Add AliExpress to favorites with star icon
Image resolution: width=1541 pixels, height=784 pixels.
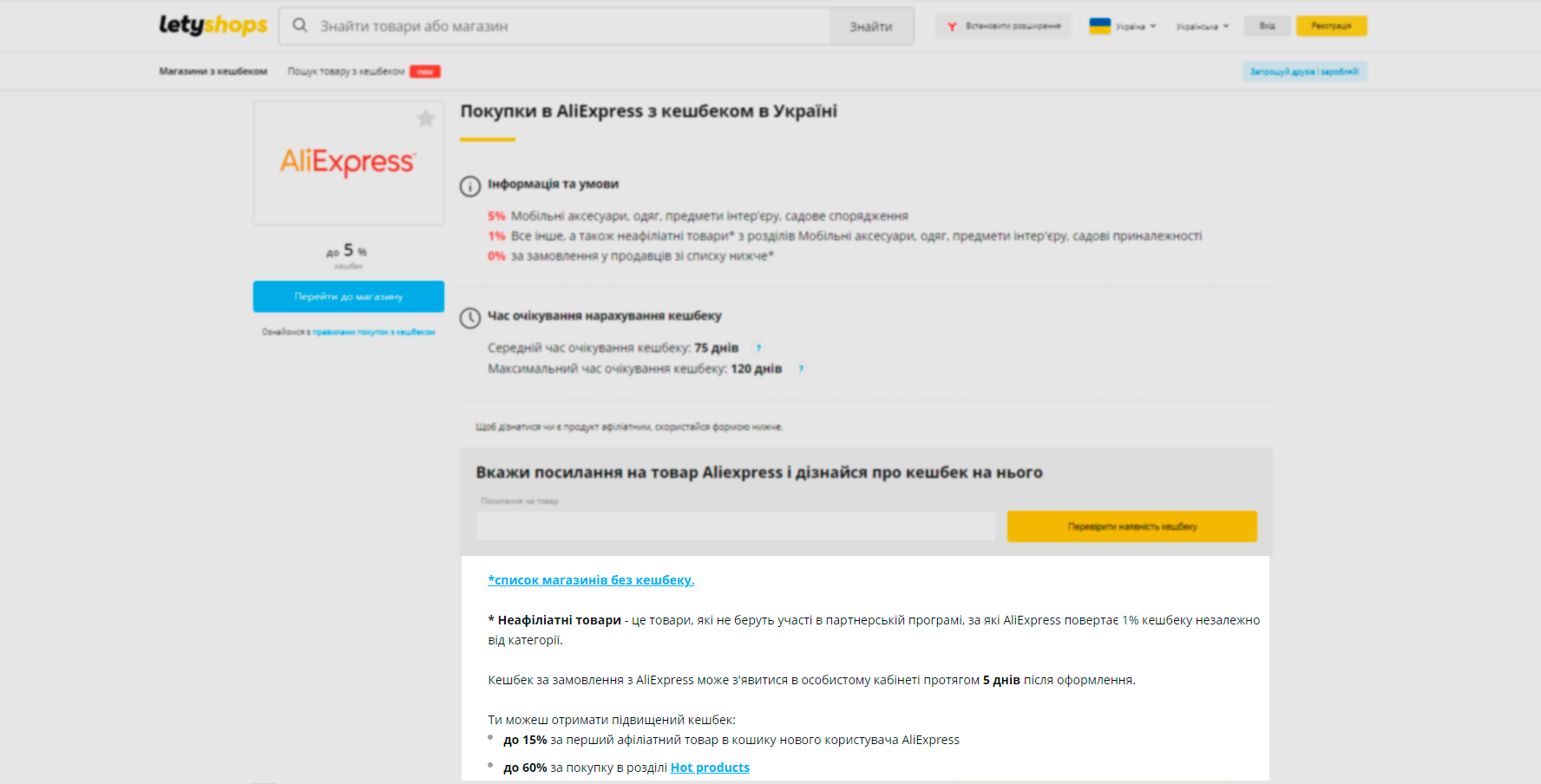click(x=425, y=119)
